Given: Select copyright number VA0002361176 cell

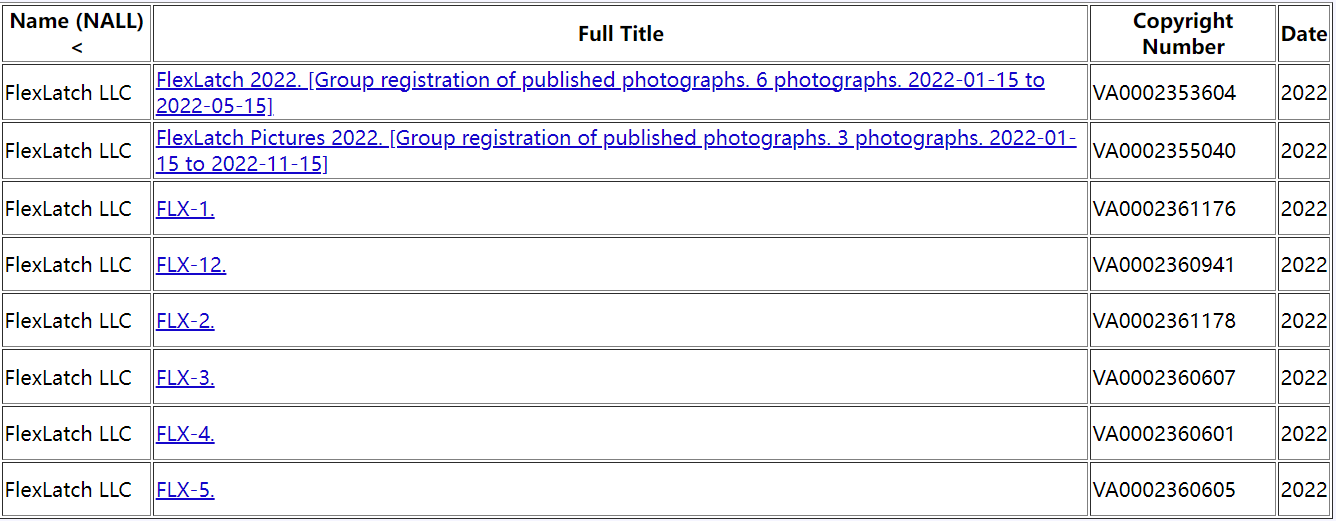Looking at the screenshot, I should click(x=1183, y=209).
